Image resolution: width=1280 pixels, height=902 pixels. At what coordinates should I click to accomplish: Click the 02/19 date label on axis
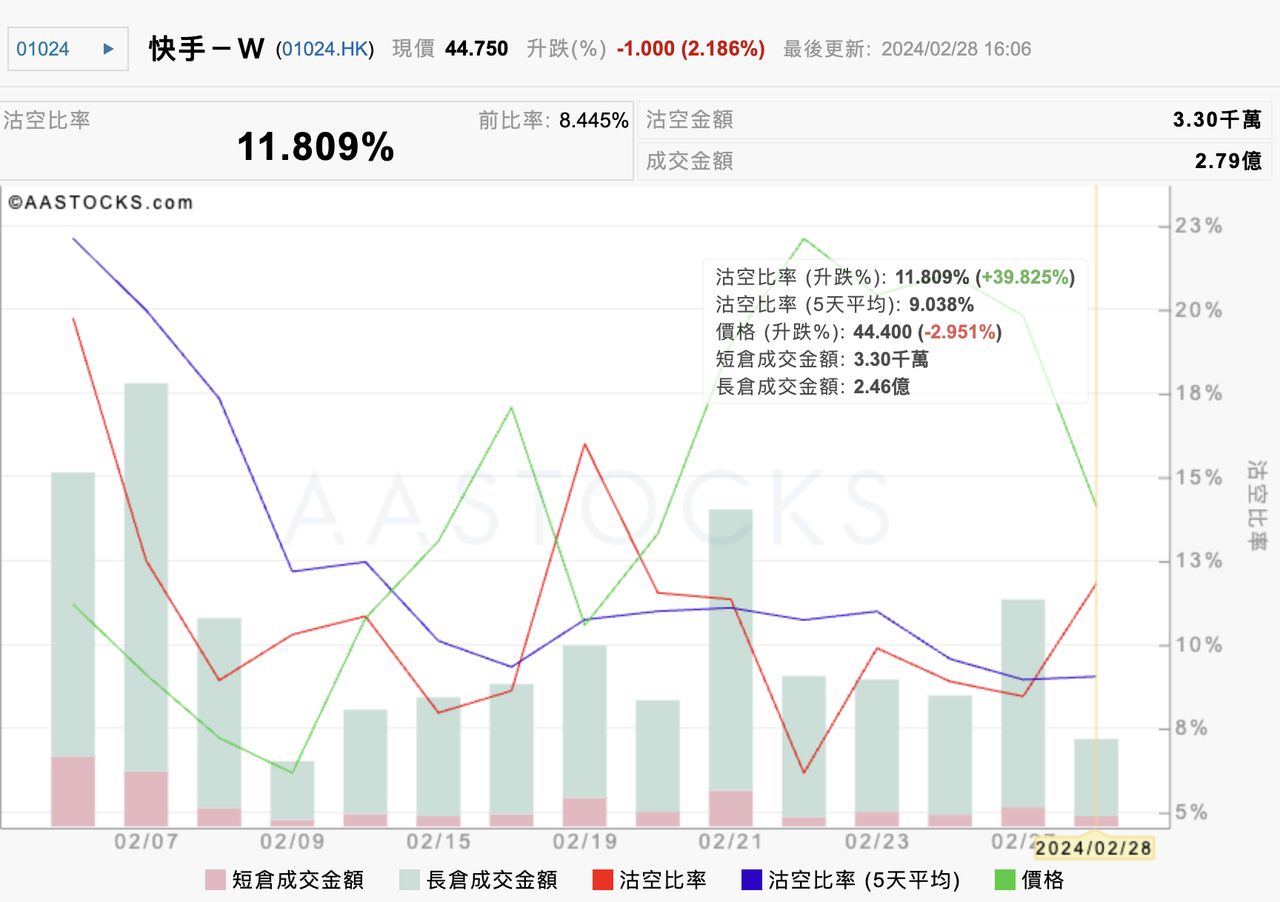pos(585,841)
